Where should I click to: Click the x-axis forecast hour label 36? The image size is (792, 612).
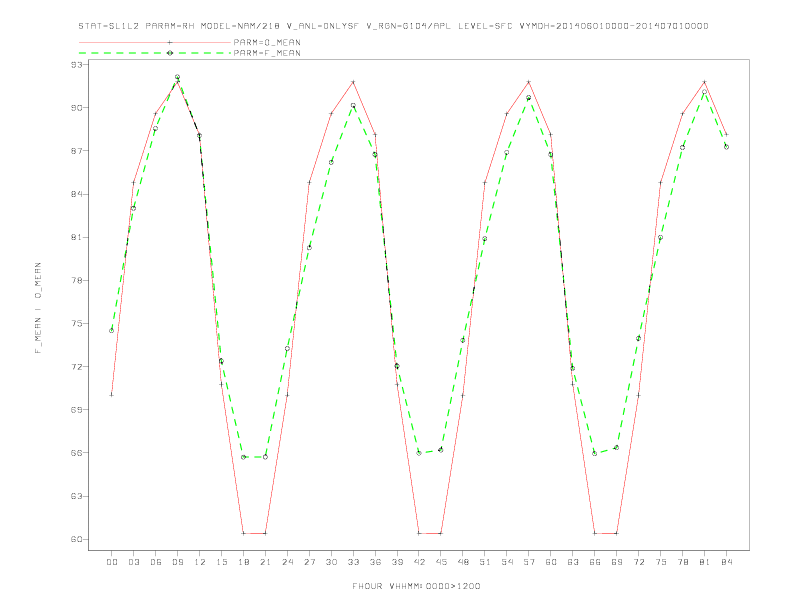coord(375,562)
